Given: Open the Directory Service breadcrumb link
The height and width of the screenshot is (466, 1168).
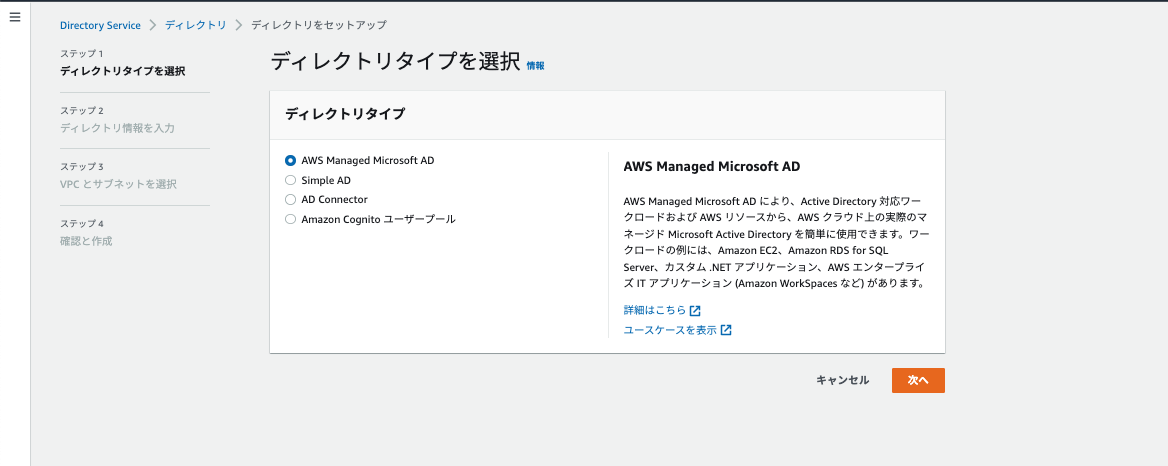Looking at the screenshot, I should [100, 25].
